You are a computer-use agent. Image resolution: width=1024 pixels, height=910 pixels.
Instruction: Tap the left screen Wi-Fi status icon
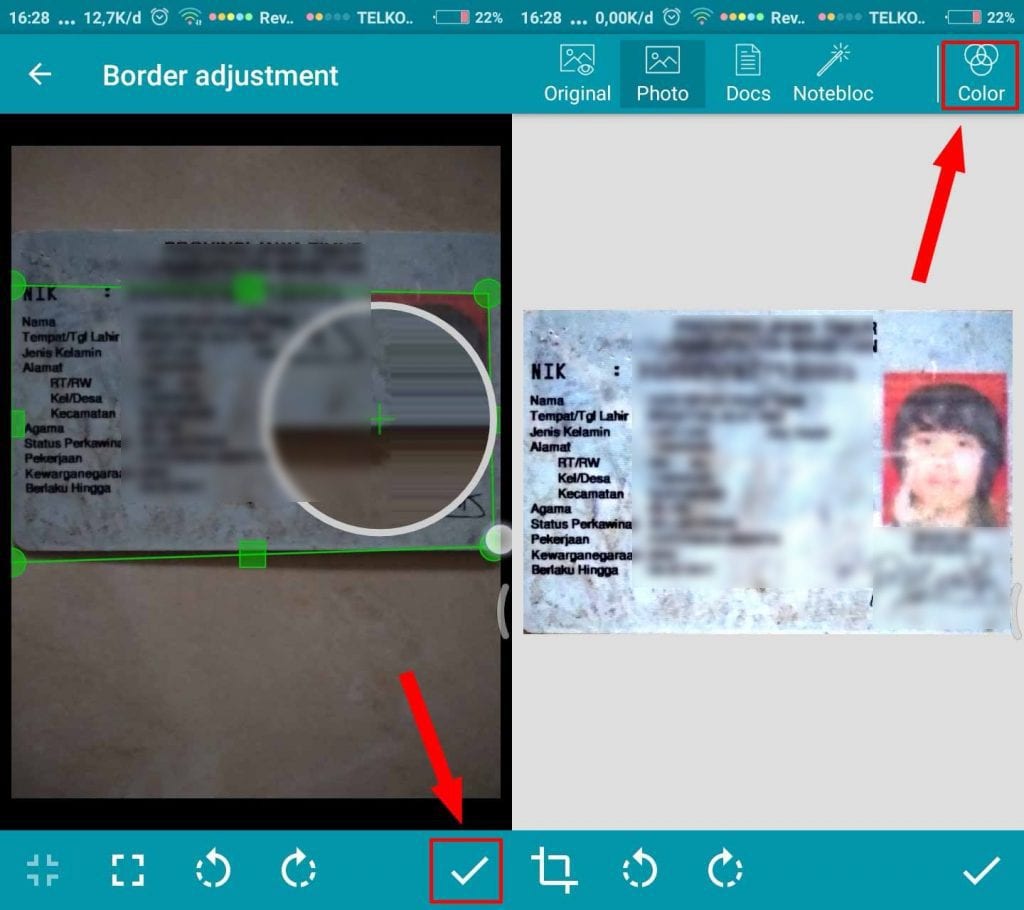tap(190, 17)
